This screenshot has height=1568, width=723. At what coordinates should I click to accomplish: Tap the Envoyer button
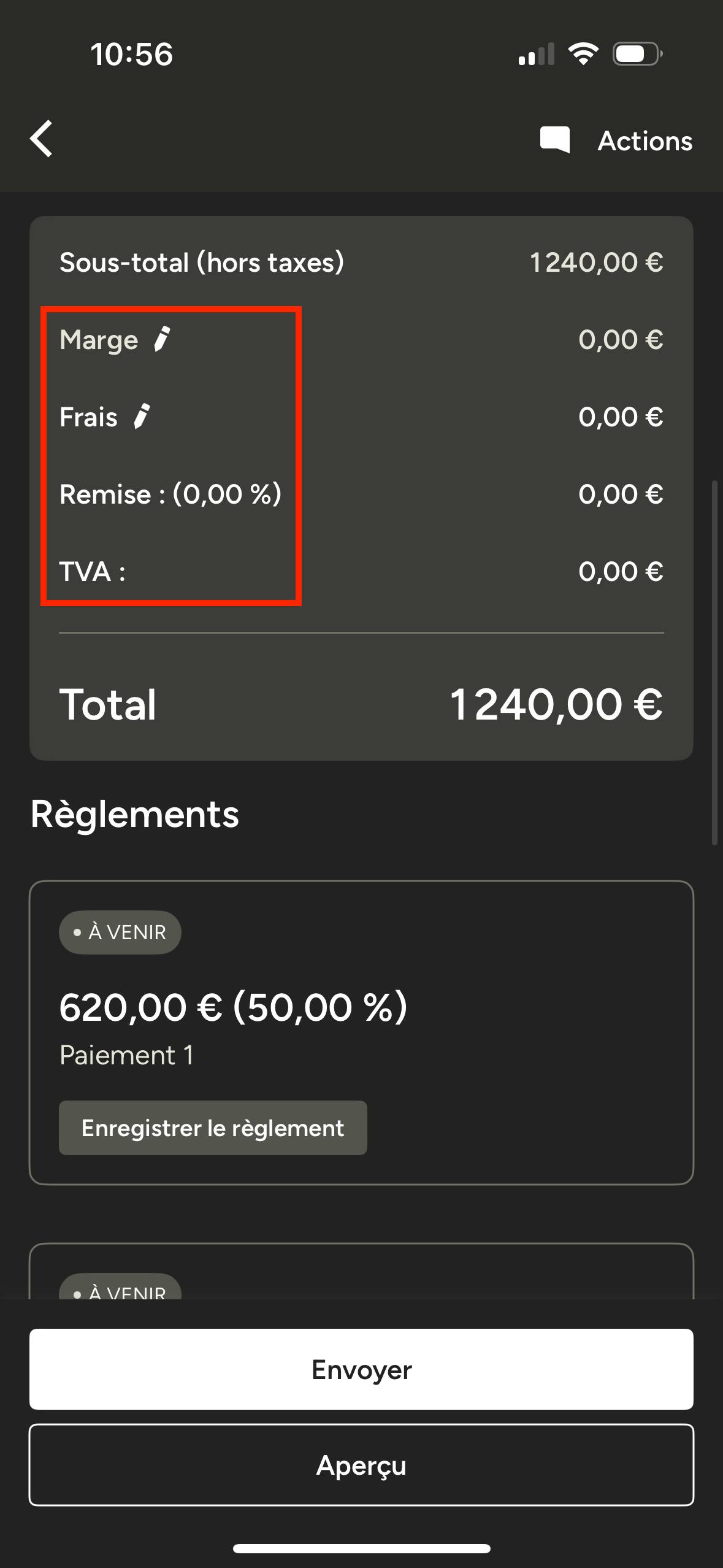(x=361, y=1369)
